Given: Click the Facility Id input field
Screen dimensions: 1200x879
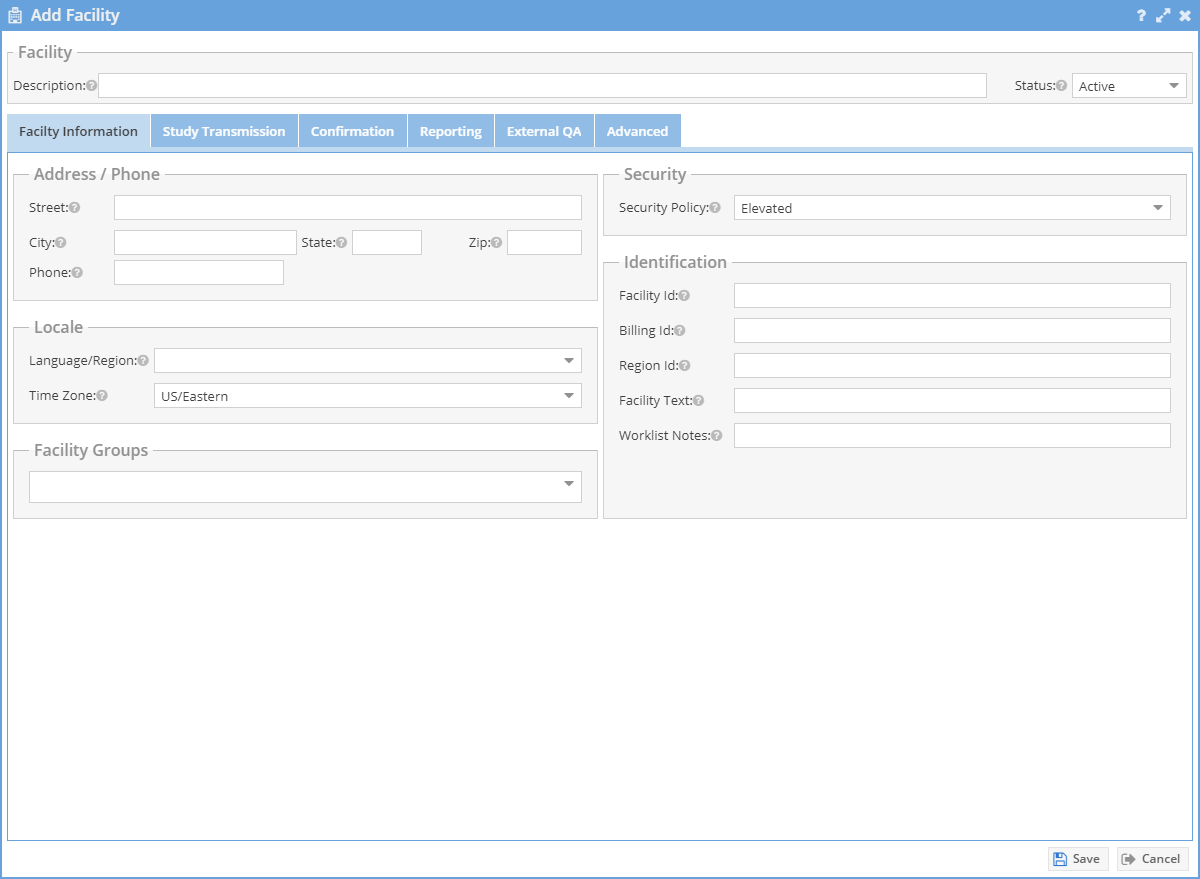Looking at the screenshot, I should [952, 296].
